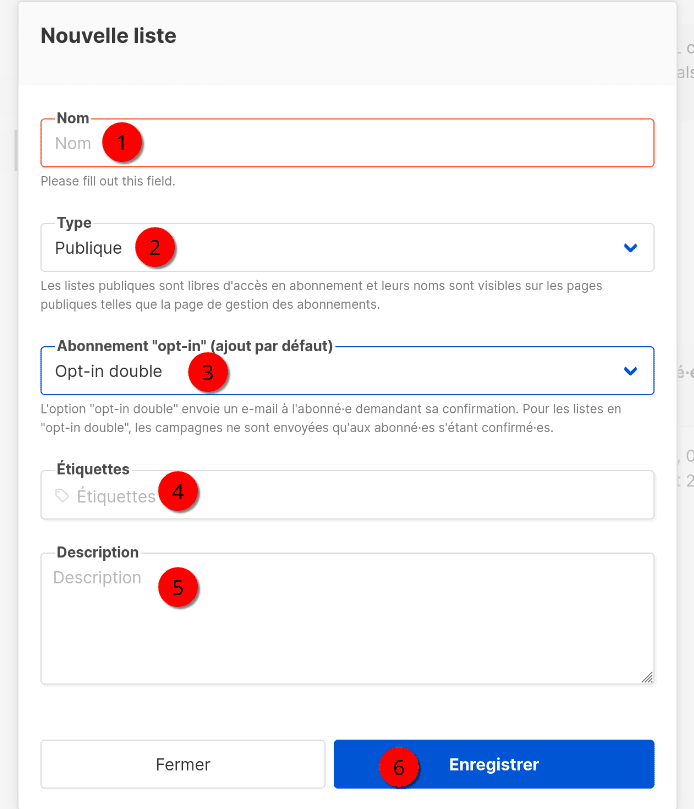Image resolution: width=694 pixels, height=809 pixels.
Task: Click the "Nouvelle liste" dialog title
Action: tap(108, 36)
